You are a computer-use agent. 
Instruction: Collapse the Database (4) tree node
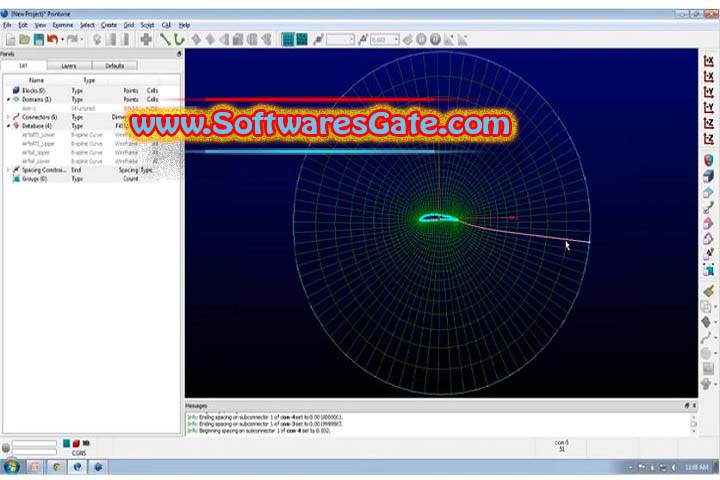click(8, 126)
